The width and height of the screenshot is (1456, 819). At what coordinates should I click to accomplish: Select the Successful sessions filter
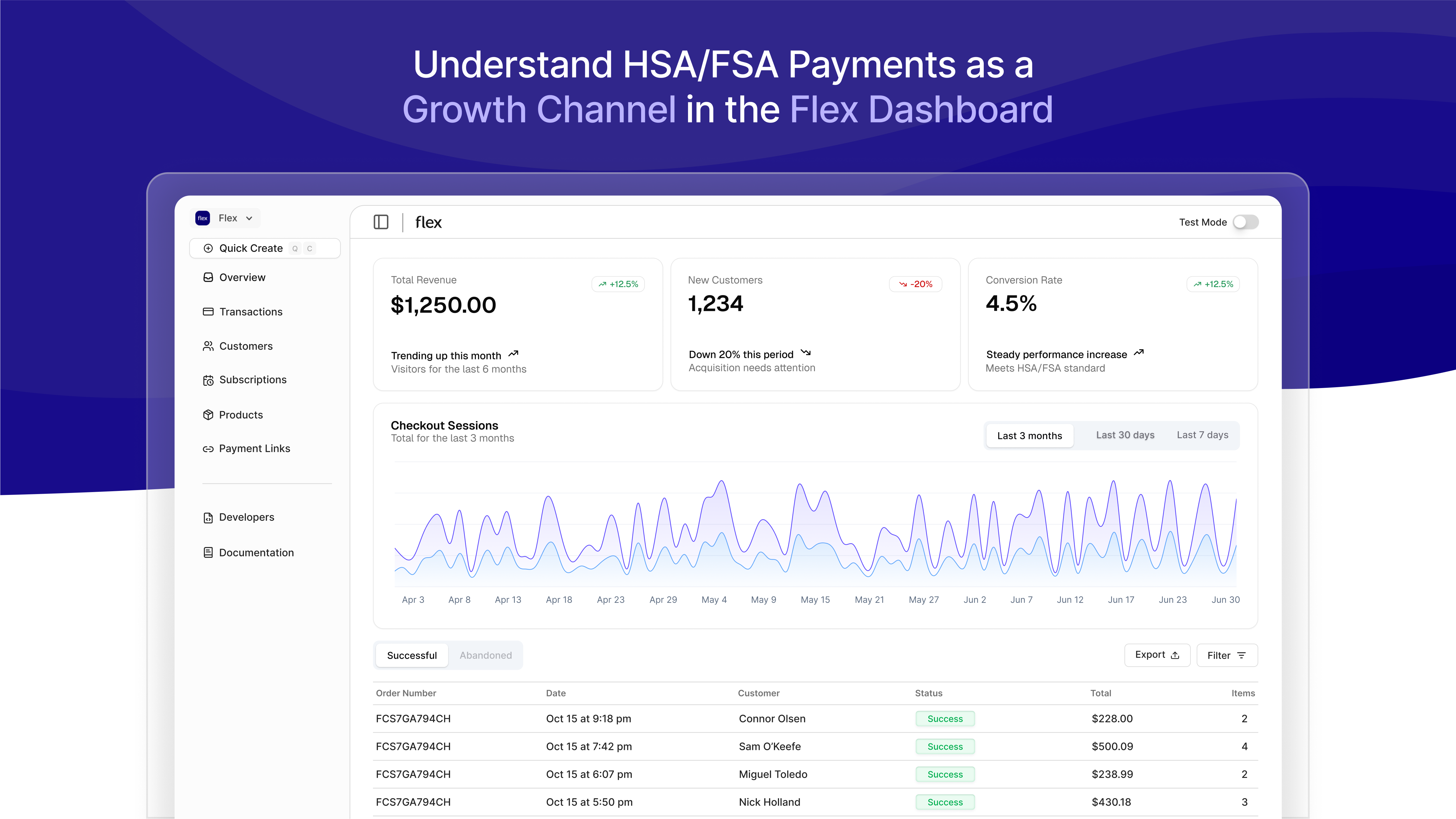[412, 655]
